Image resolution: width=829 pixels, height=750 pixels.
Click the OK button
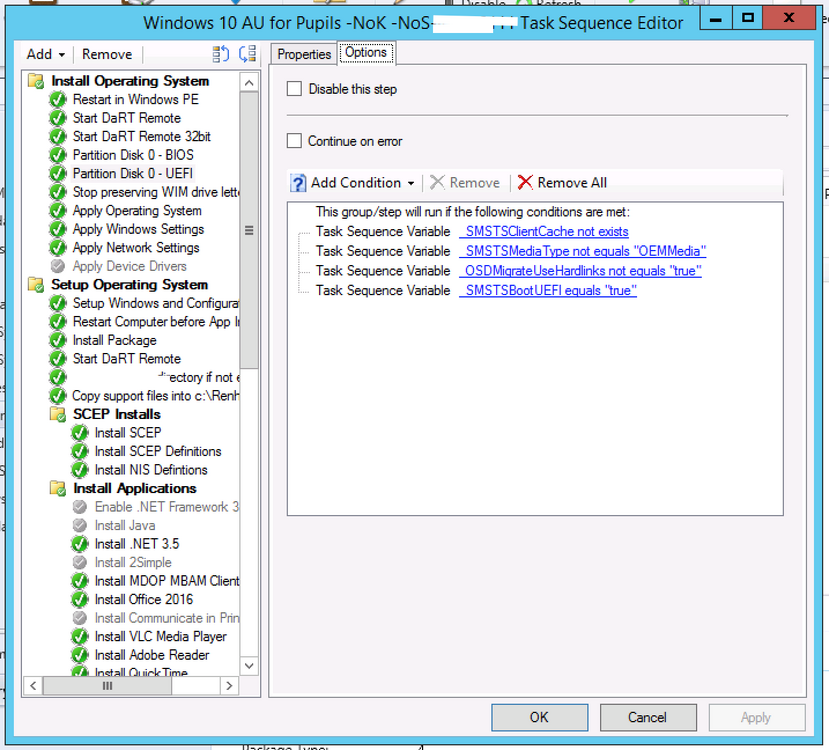tap(539, 717)
